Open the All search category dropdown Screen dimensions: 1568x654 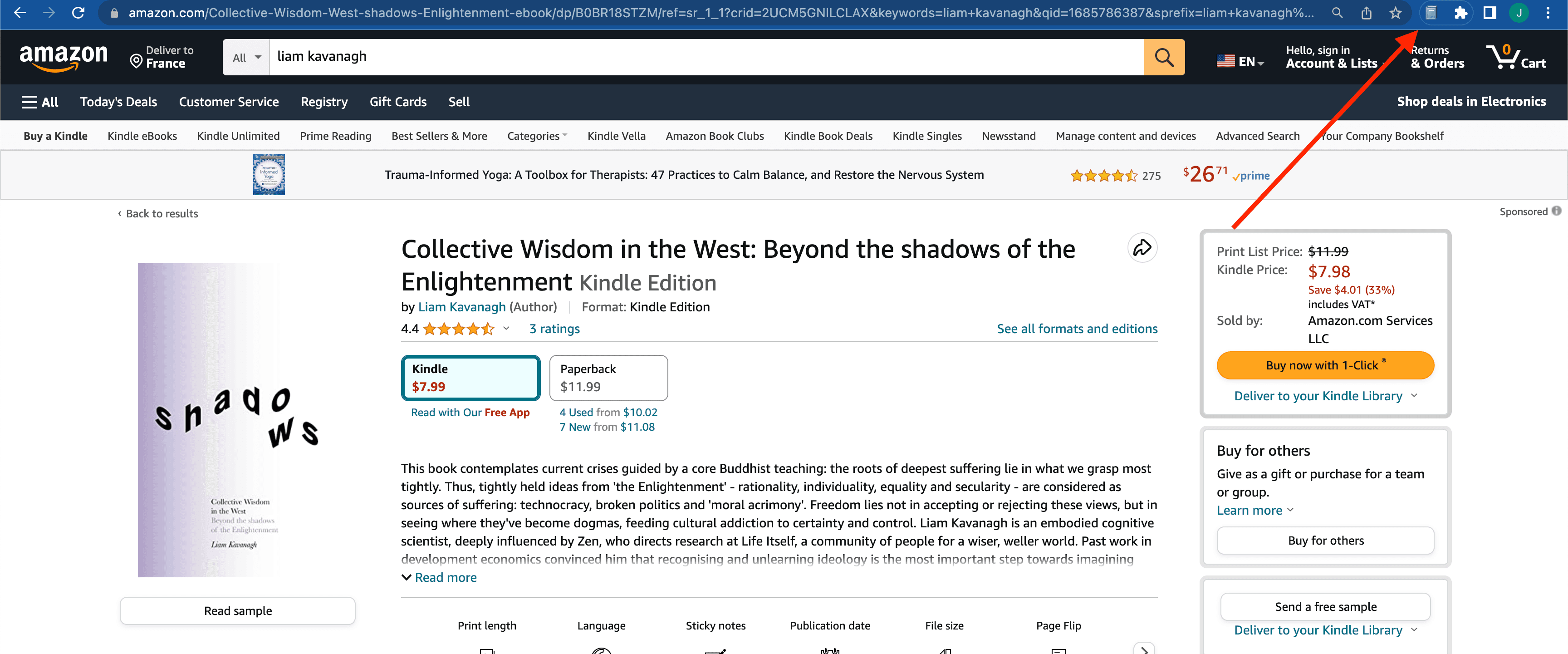[x=246, y=57]
